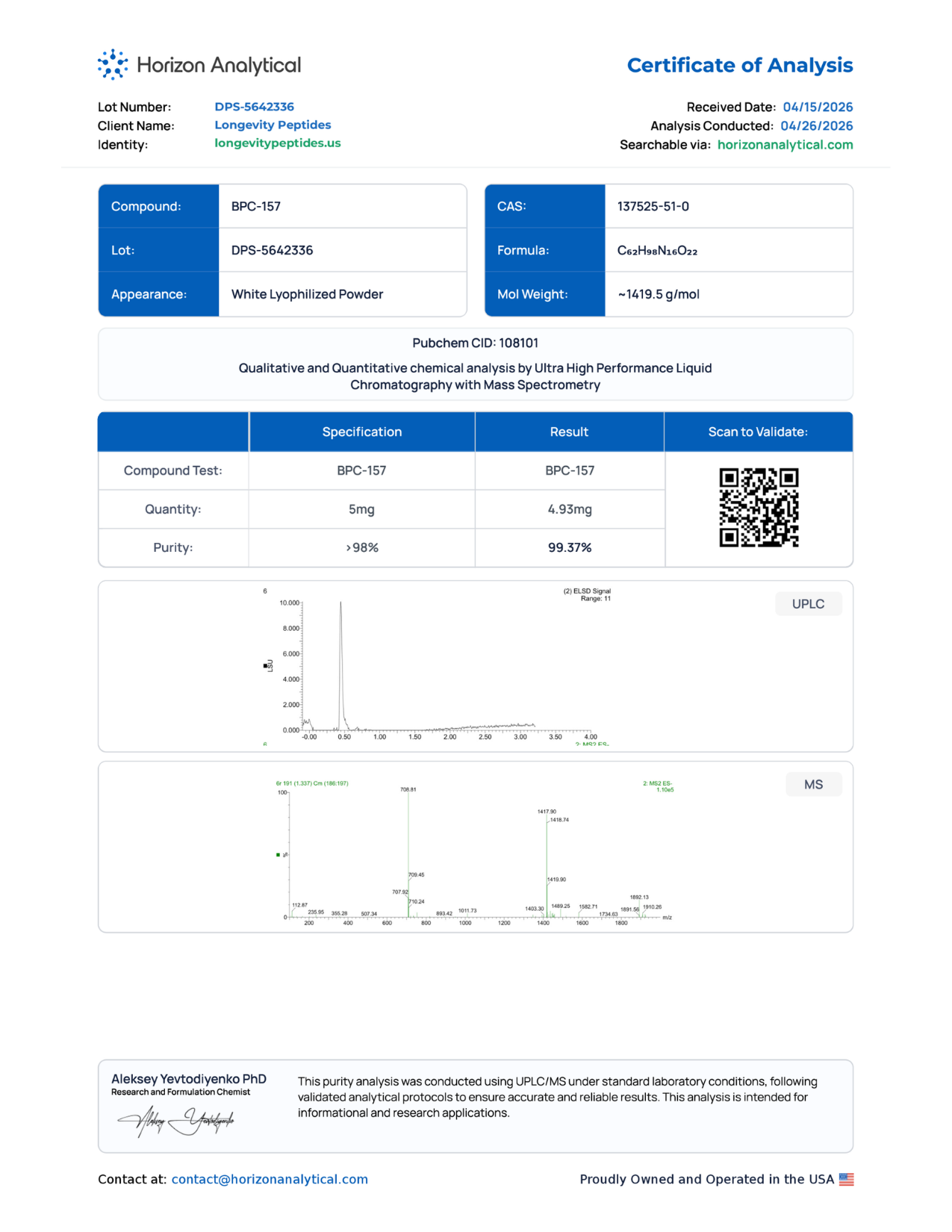The height and width of the screenshot is (1232, 952).
Task: Click the UPLC label badge
Action: coord(809,604)
